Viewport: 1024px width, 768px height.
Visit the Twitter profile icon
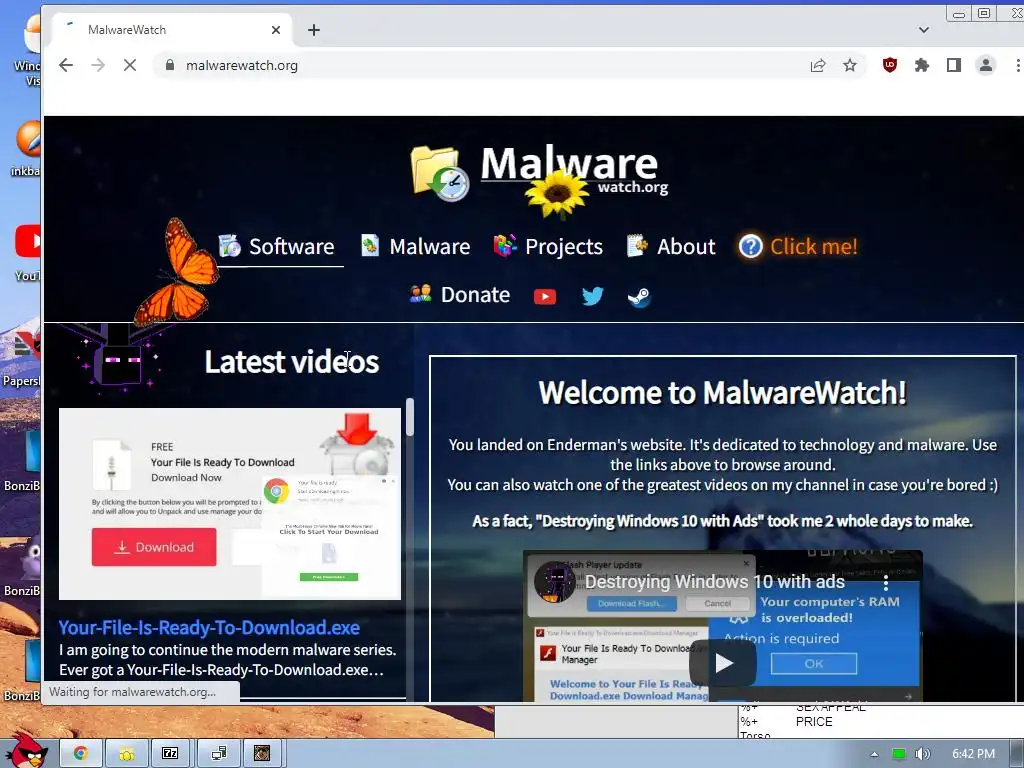592,296
